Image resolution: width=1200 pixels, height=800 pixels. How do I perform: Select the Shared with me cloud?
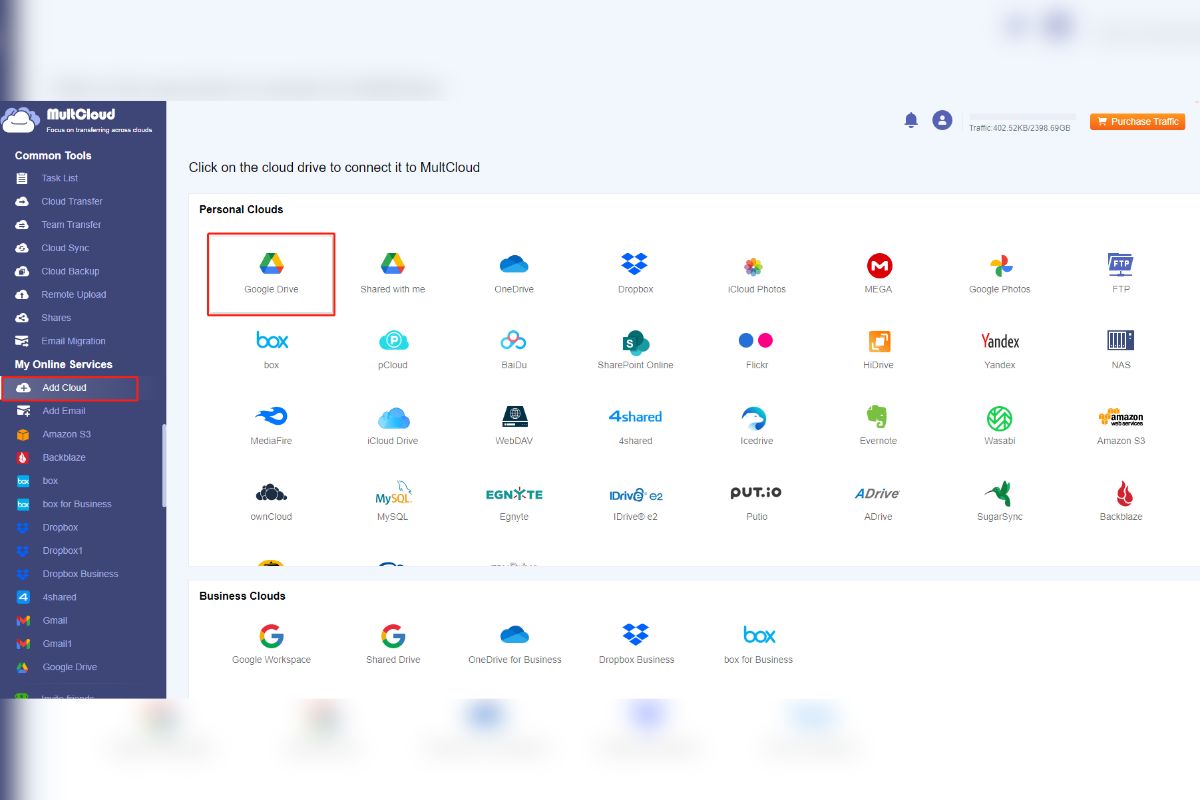[x=392, y=274]
